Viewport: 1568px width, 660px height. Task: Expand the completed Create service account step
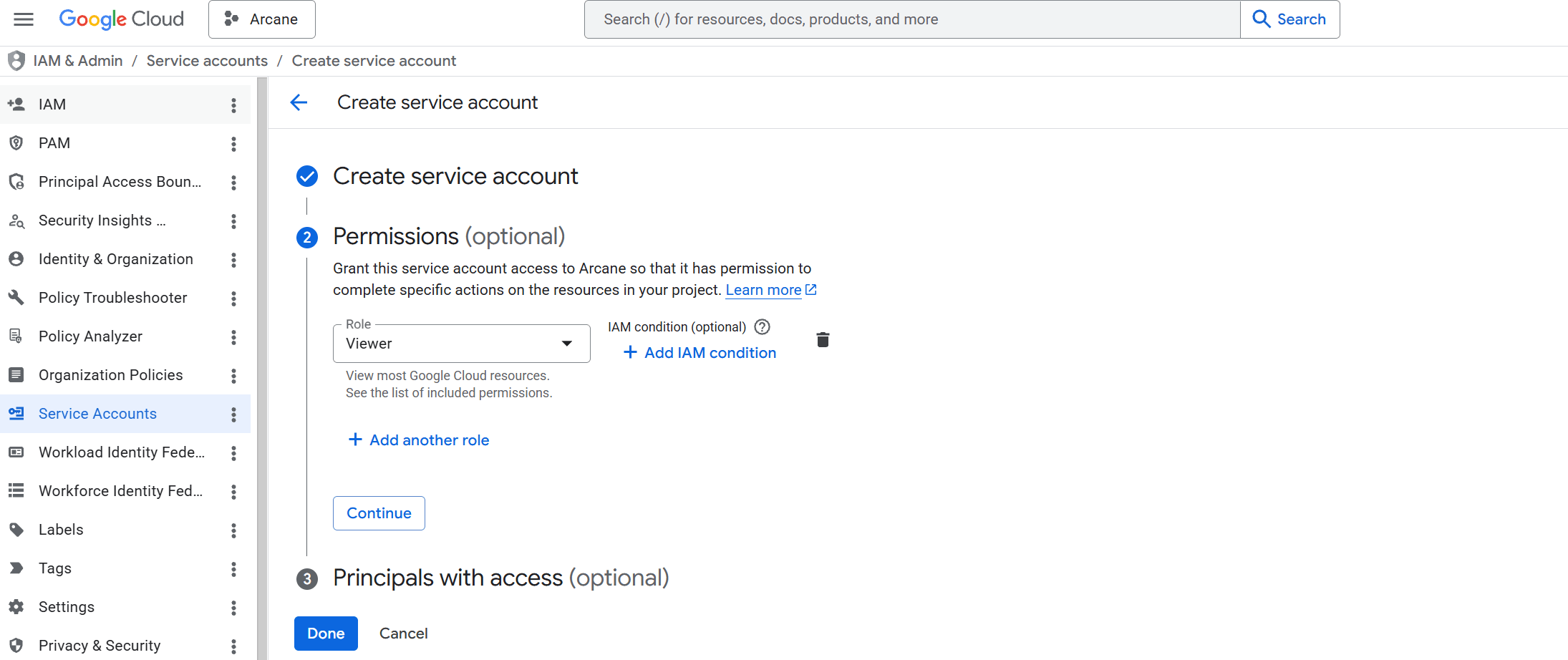click(x=455, y=176)
